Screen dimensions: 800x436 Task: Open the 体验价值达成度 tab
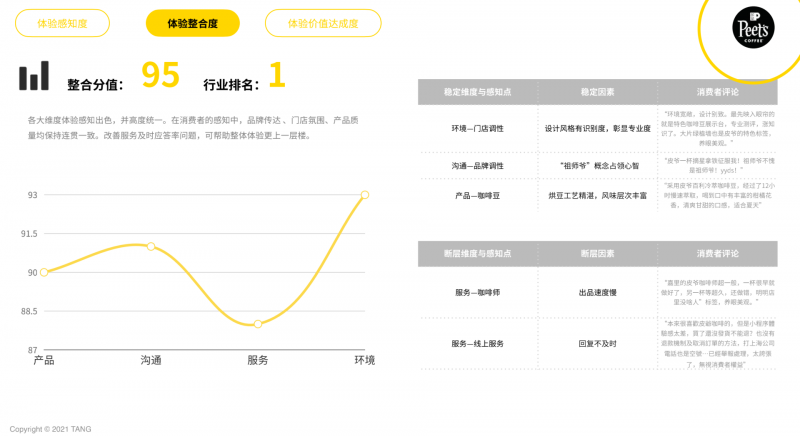322,23
